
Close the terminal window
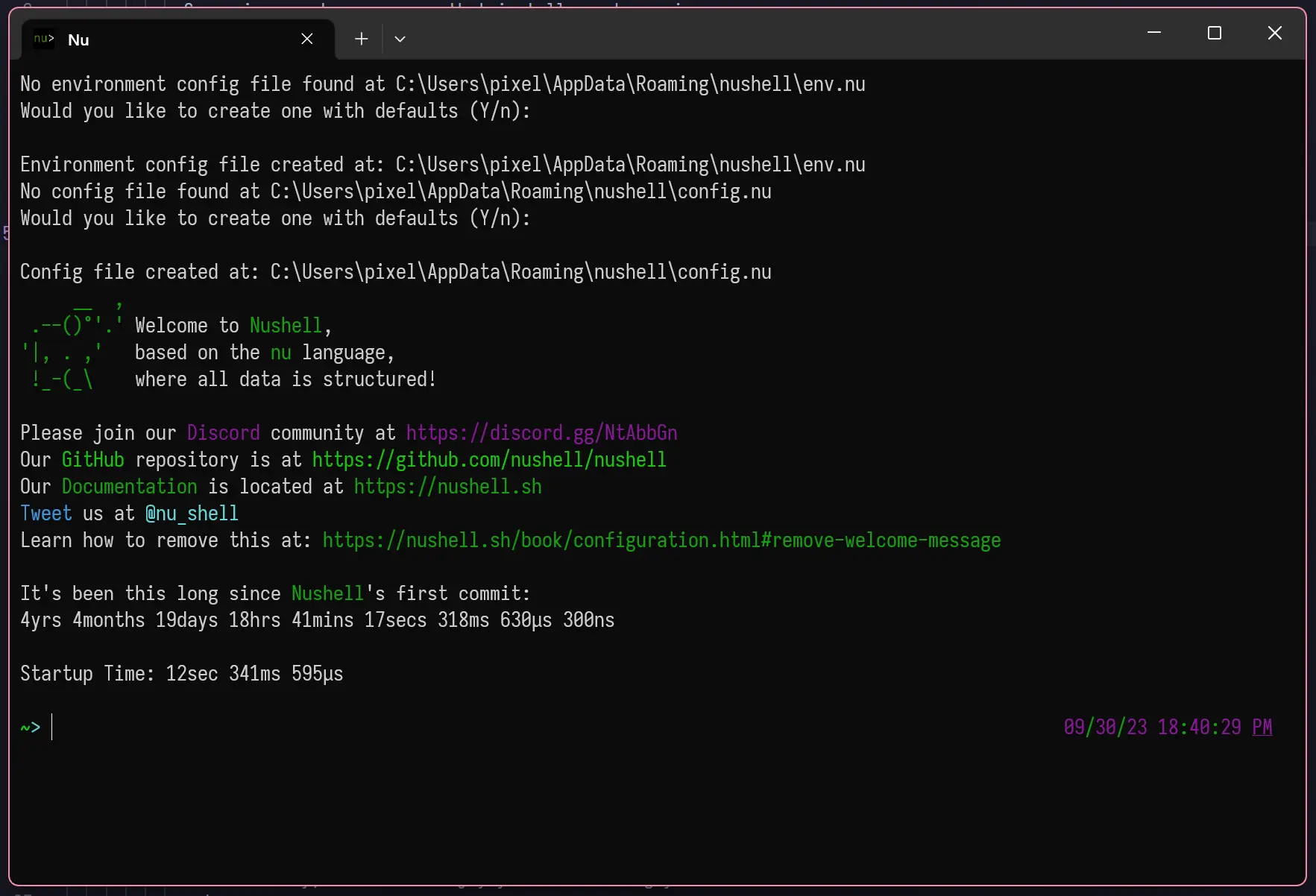pyautogui.click(x=1275, y=33)
